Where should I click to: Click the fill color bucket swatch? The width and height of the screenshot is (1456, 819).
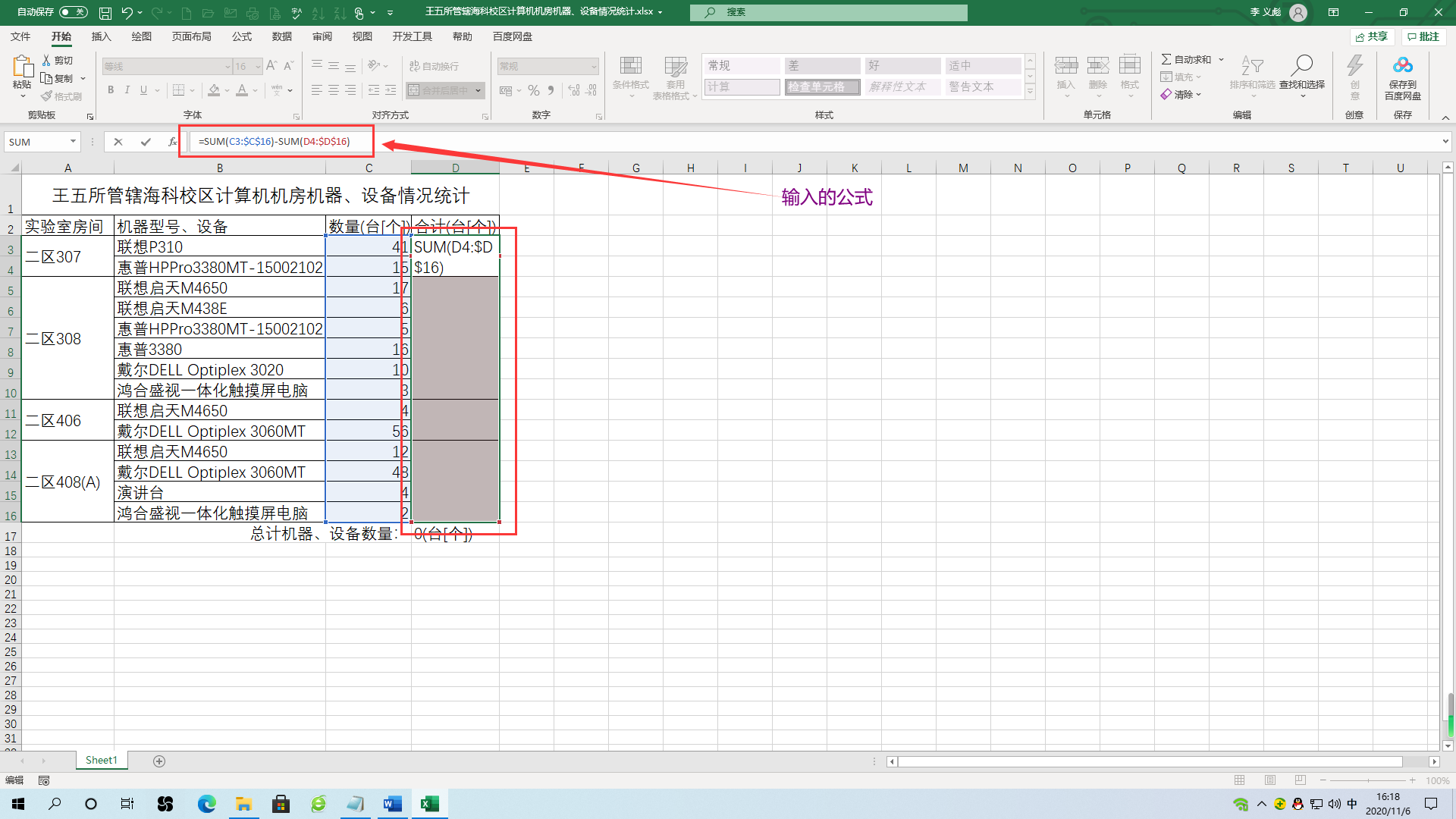214,90
